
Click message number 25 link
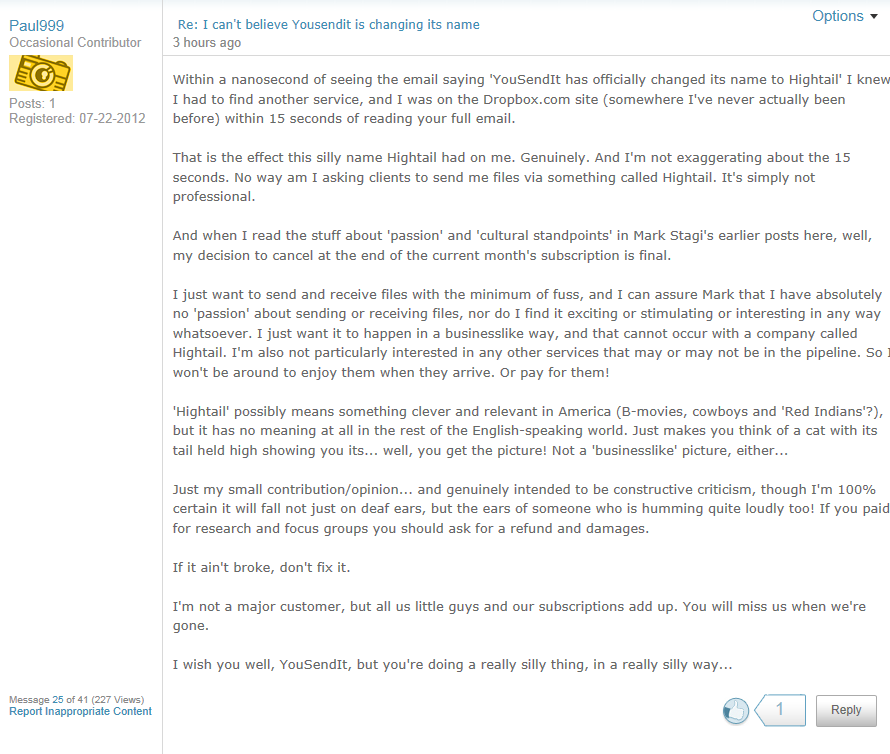pos(58,699)
